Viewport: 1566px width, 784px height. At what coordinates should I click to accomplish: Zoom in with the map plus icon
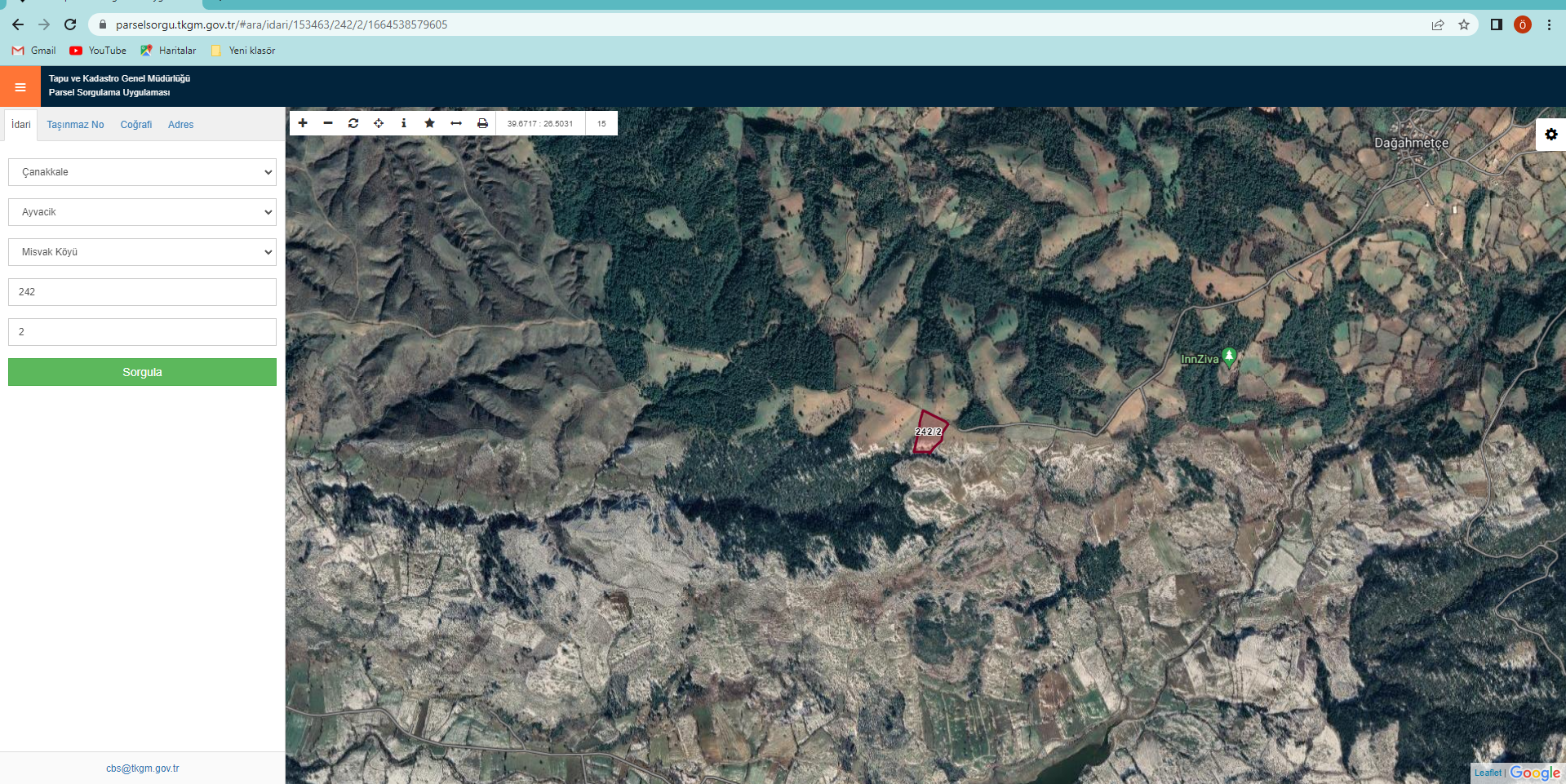303,123
